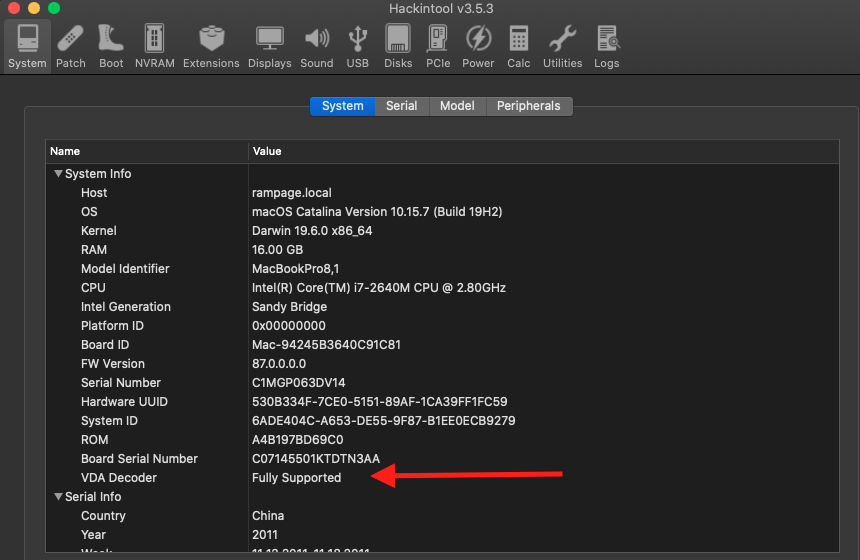Open the Utilities section

point(563,47)
